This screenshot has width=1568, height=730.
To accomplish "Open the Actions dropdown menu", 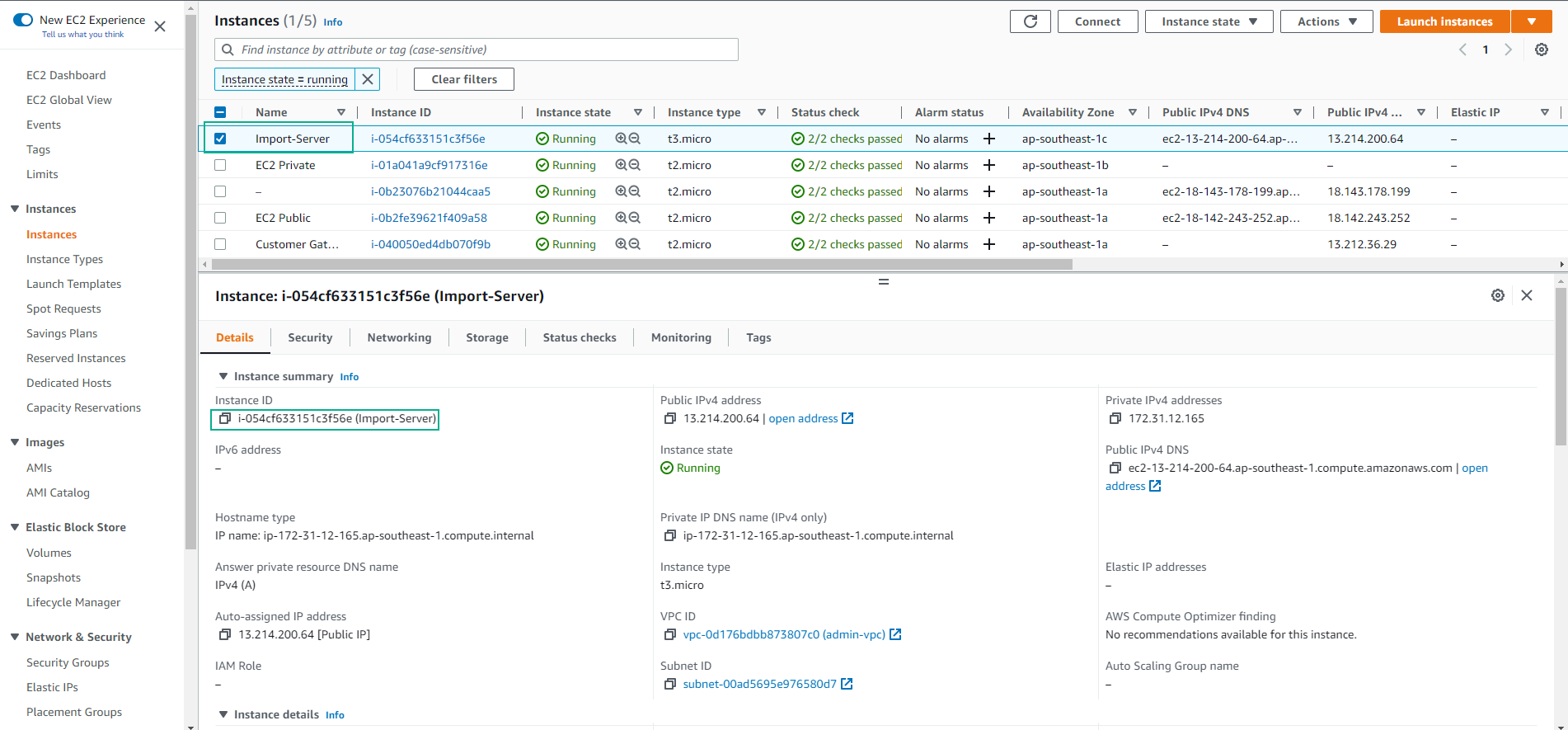I will (1326, 21).
